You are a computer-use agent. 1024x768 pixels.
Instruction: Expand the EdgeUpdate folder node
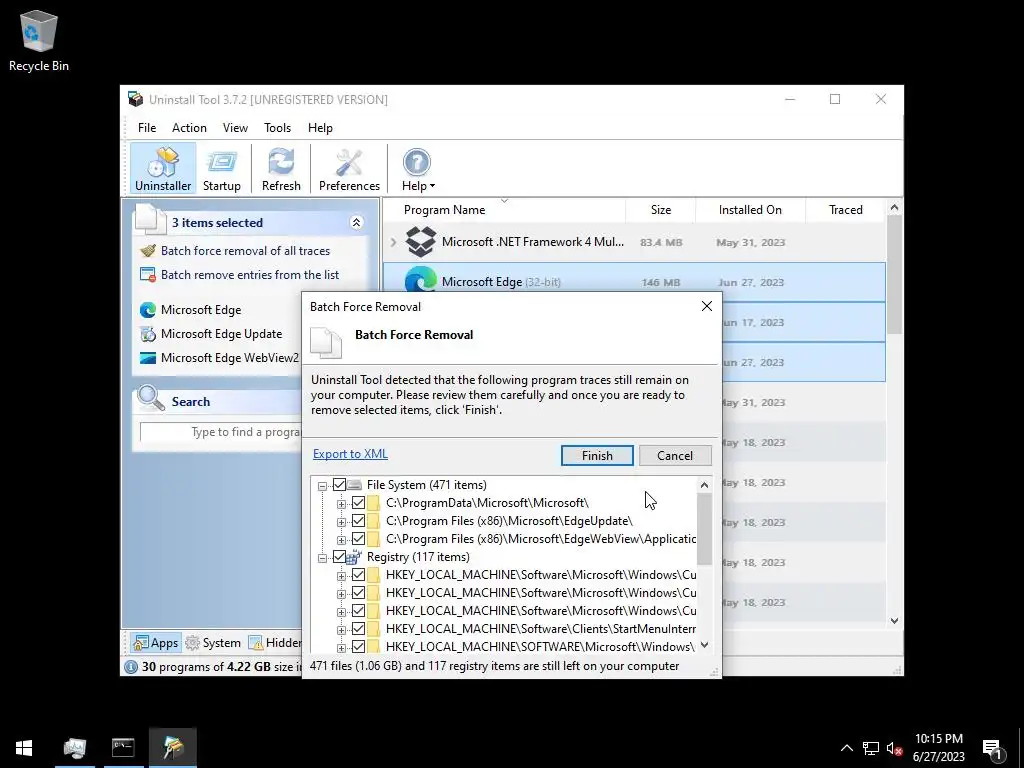[341, 522]
